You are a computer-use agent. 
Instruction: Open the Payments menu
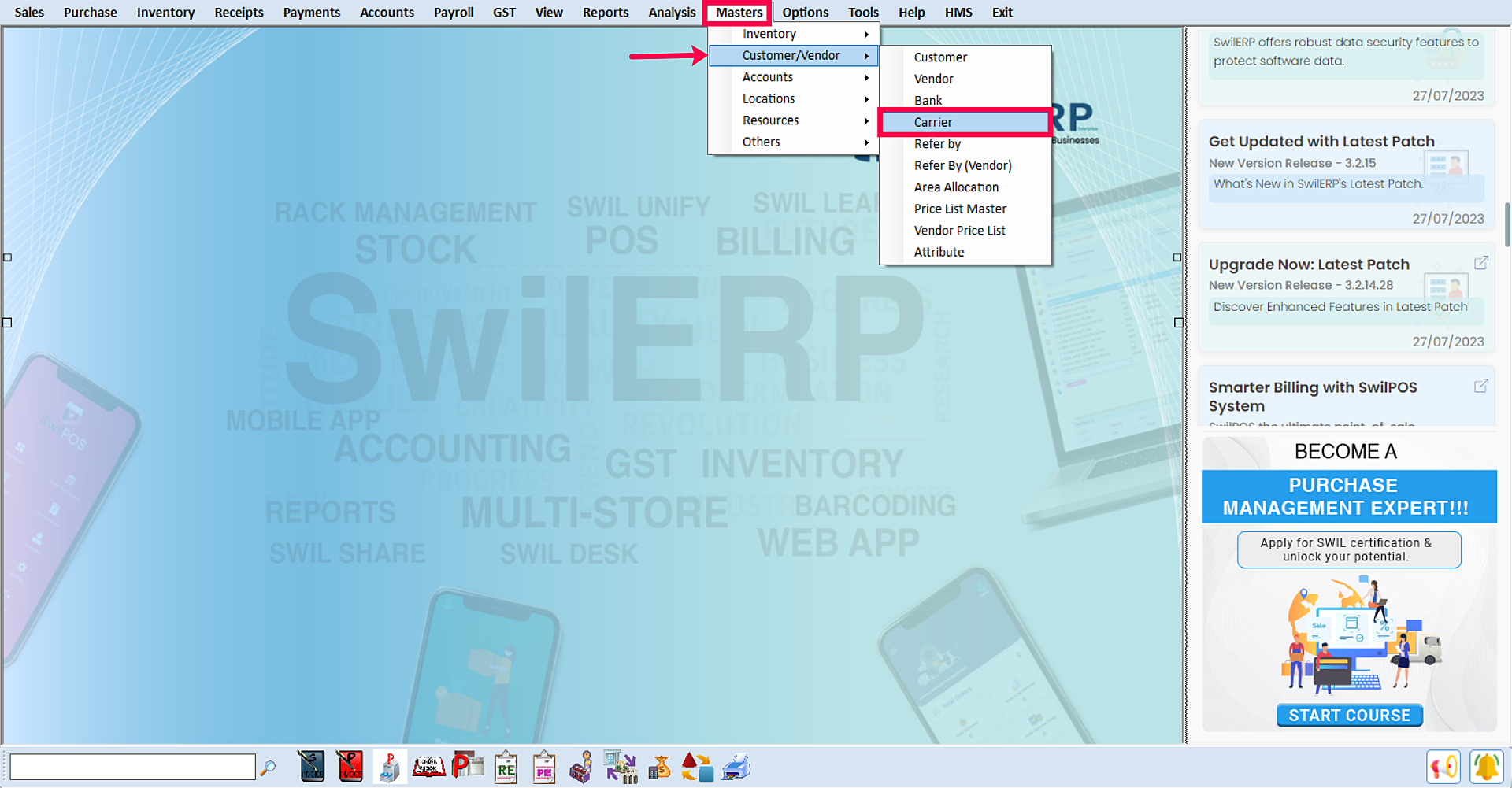[312, 13]
